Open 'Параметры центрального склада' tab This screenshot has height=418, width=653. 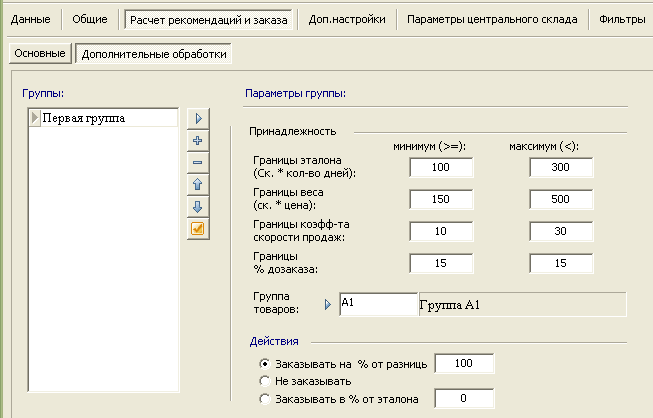pos(492,19)
